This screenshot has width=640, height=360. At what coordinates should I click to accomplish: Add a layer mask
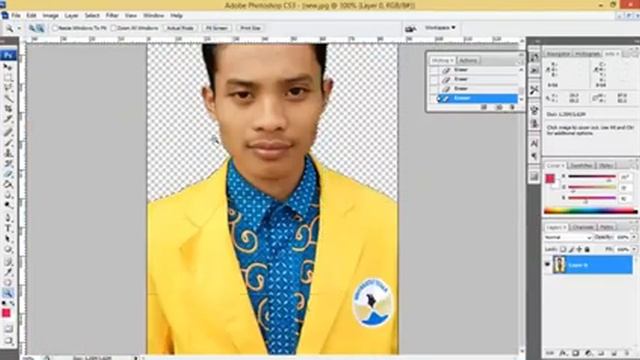click(x=576, y=353)
